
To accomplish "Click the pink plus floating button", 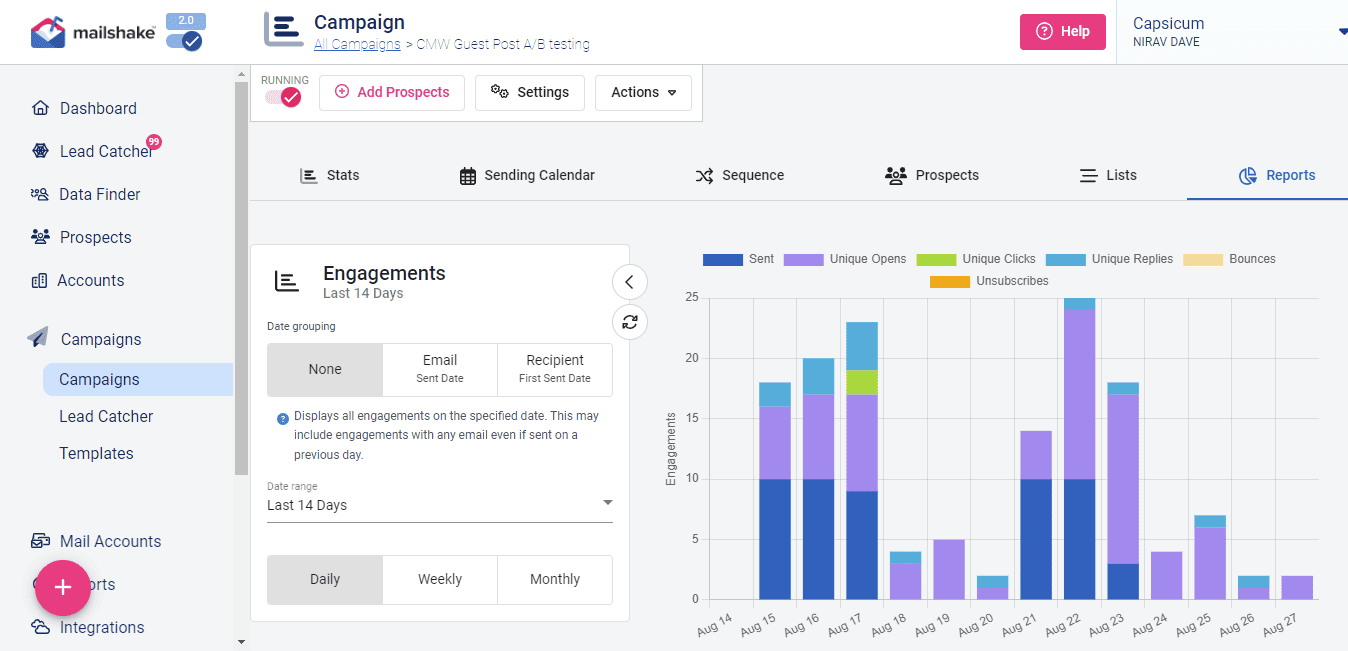I will (63, 587).
